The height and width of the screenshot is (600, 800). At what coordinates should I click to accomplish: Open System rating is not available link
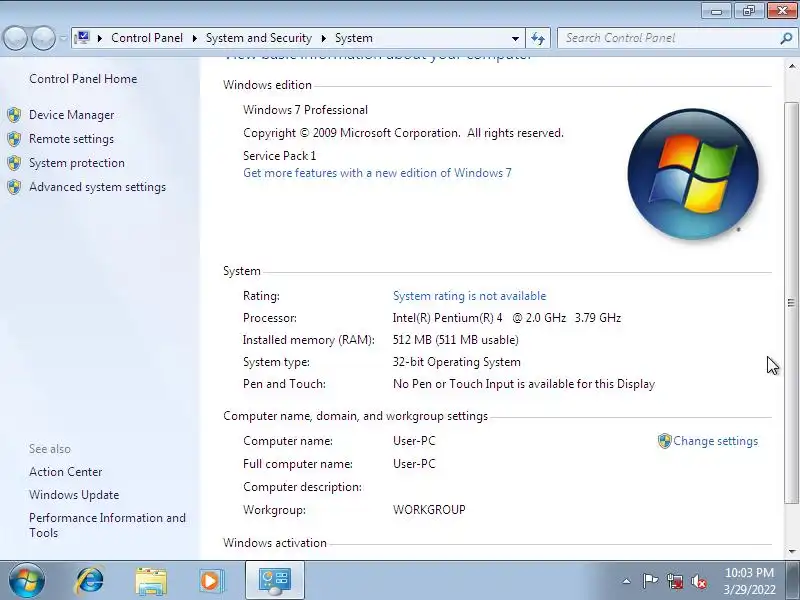(469, 296)
